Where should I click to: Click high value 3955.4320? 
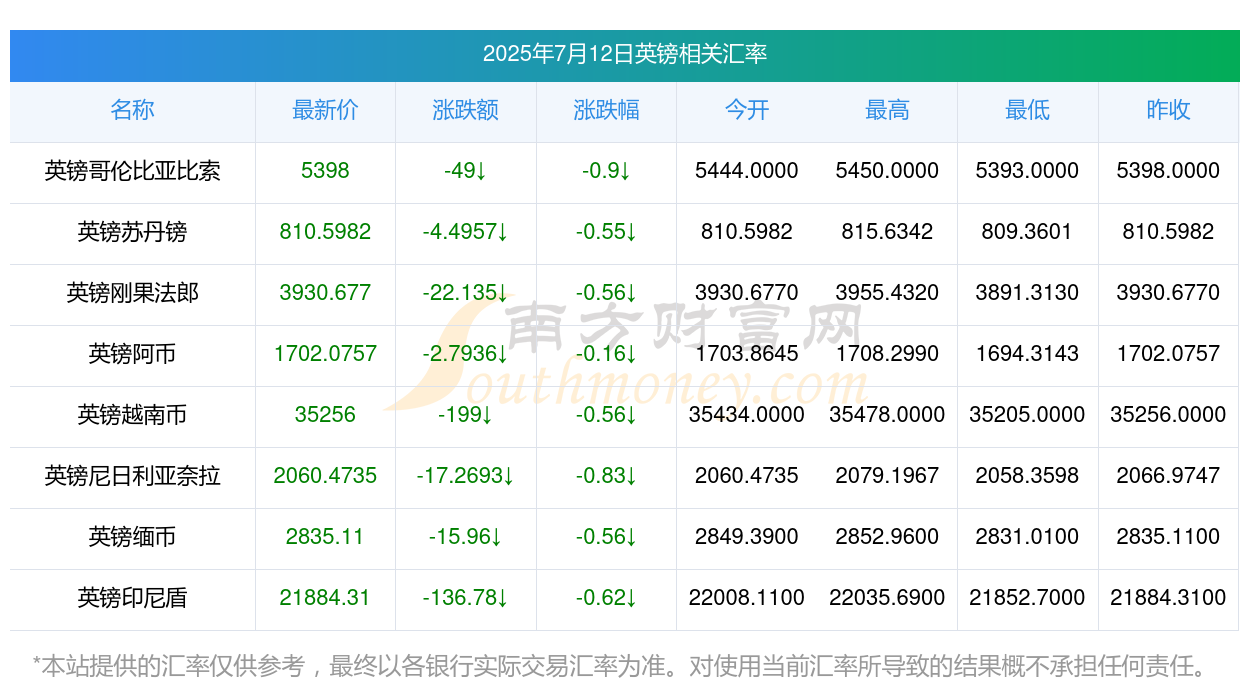[x=887, y=293]
